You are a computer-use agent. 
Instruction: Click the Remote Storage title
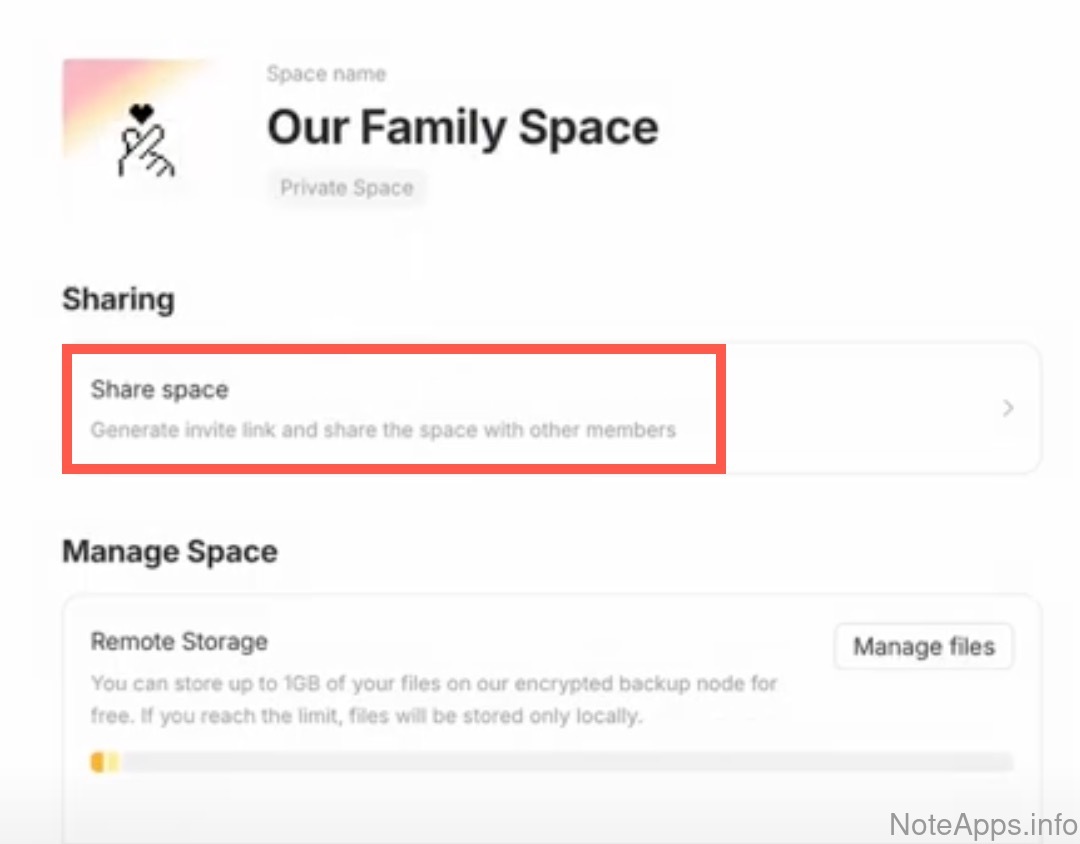[x=179, y=642]
